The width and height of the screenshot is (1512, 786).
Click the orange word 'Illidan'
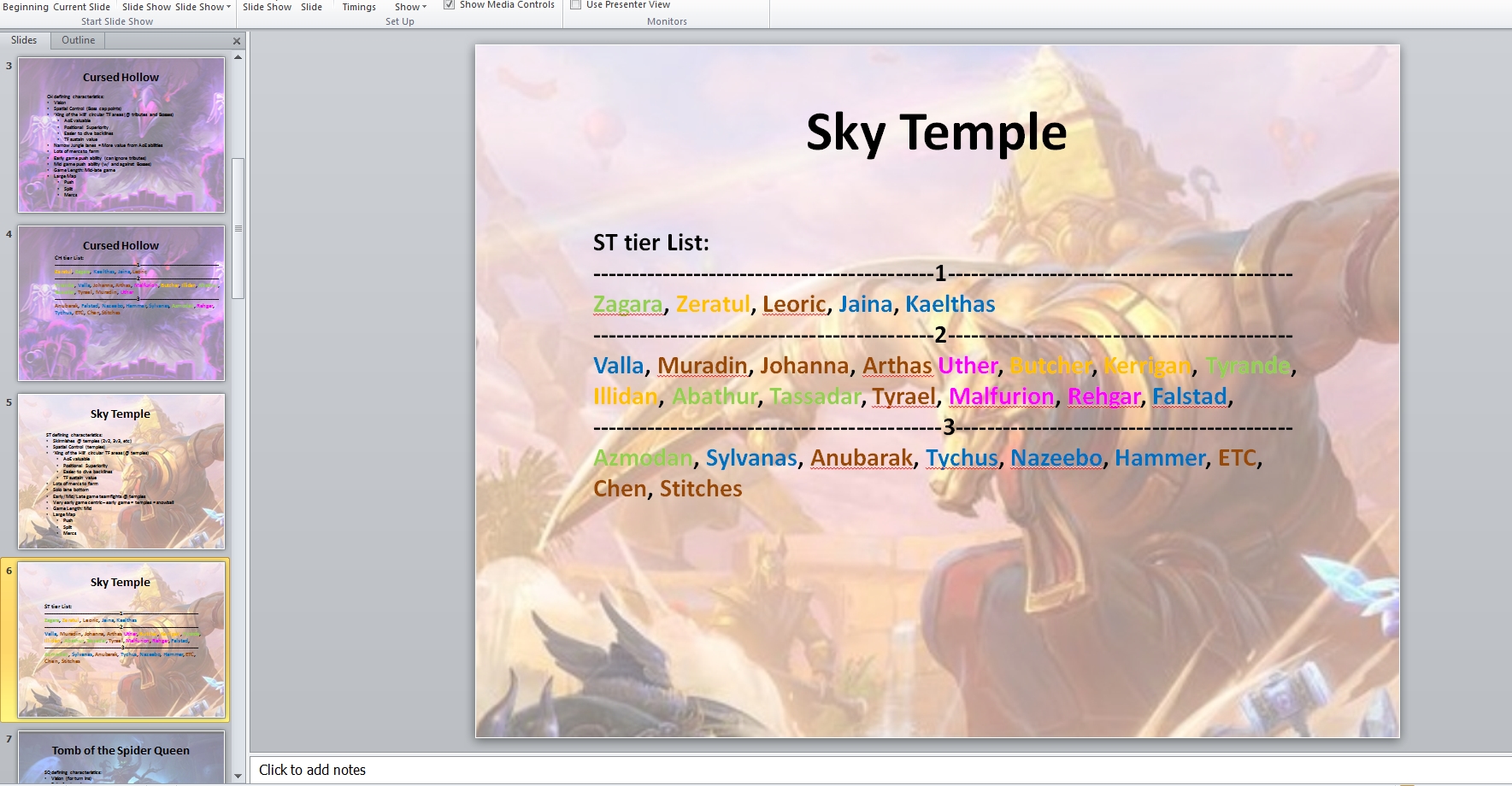click(626, 396)
